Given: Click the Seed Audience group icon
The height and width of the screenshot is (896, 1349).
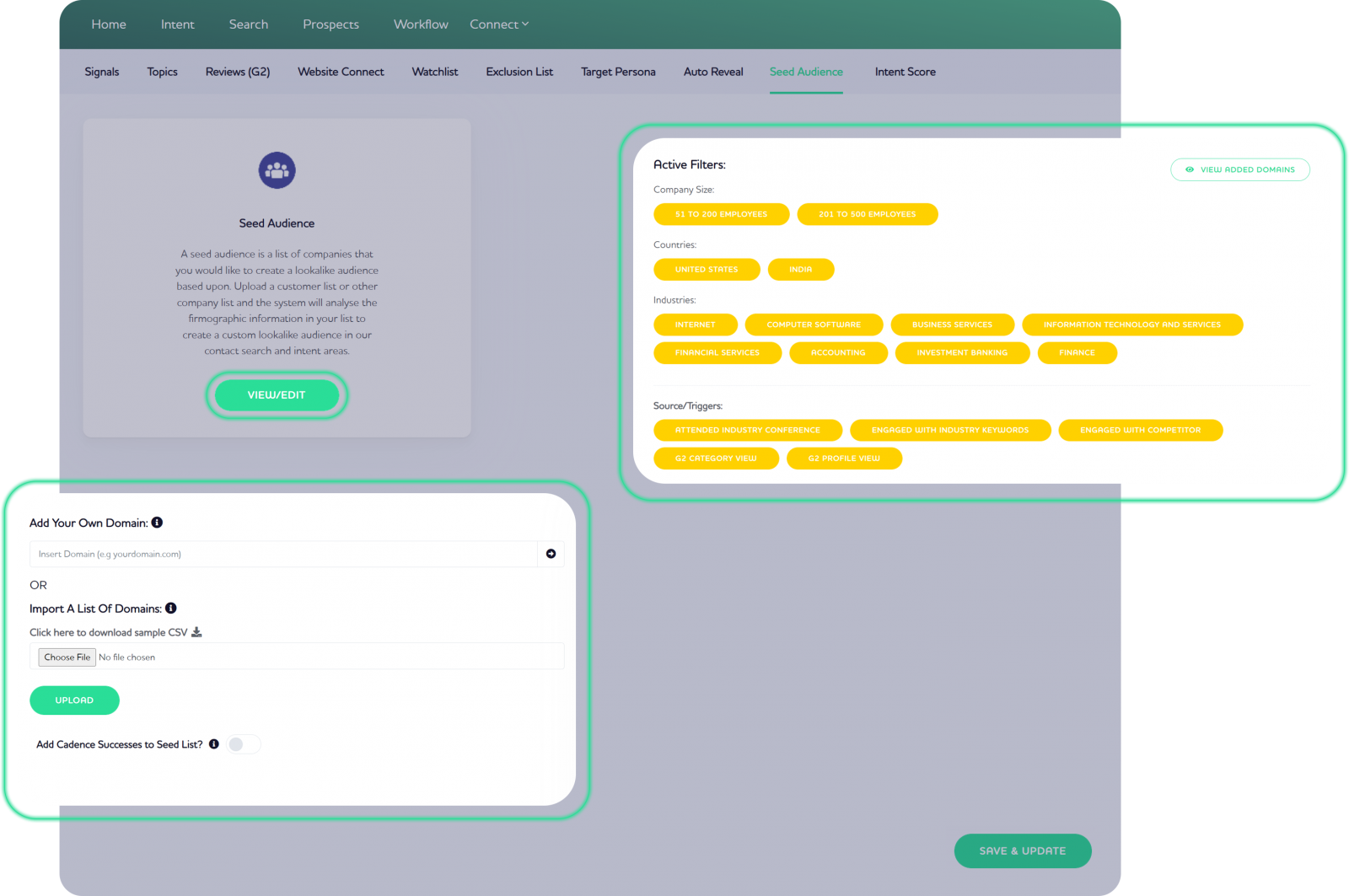Looking at the screenshot, I should (x=277, y=170).
